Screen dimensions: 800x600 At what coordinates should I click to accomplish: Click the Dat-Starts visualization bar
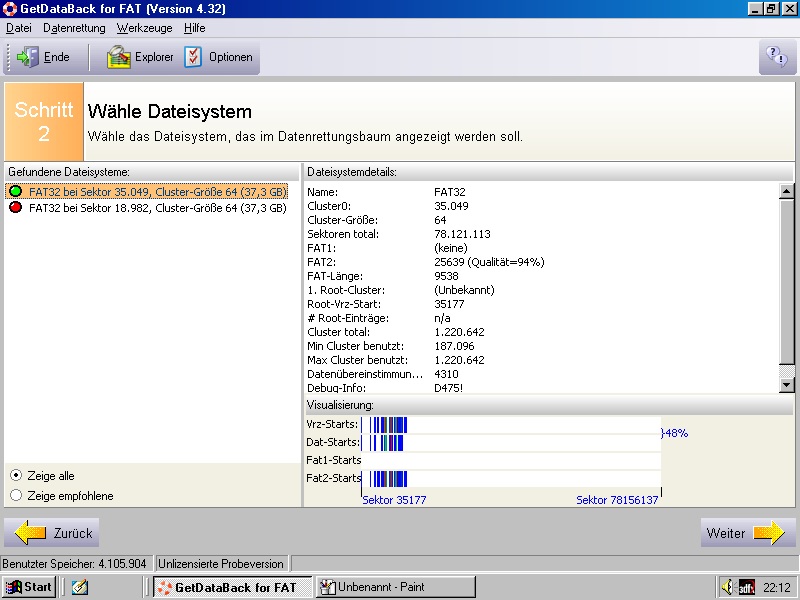(x=511, y=442)
